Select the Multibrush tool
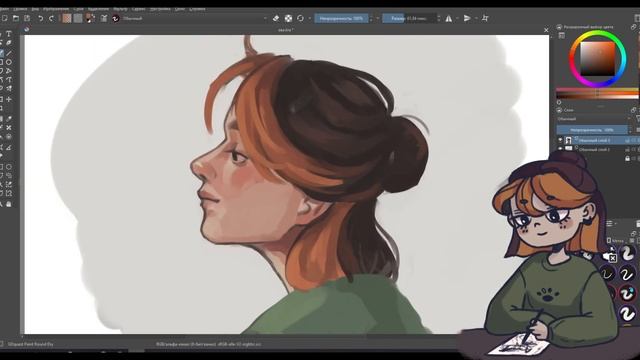This screenshot has width=640, height=360. click(x=9, y=89)
